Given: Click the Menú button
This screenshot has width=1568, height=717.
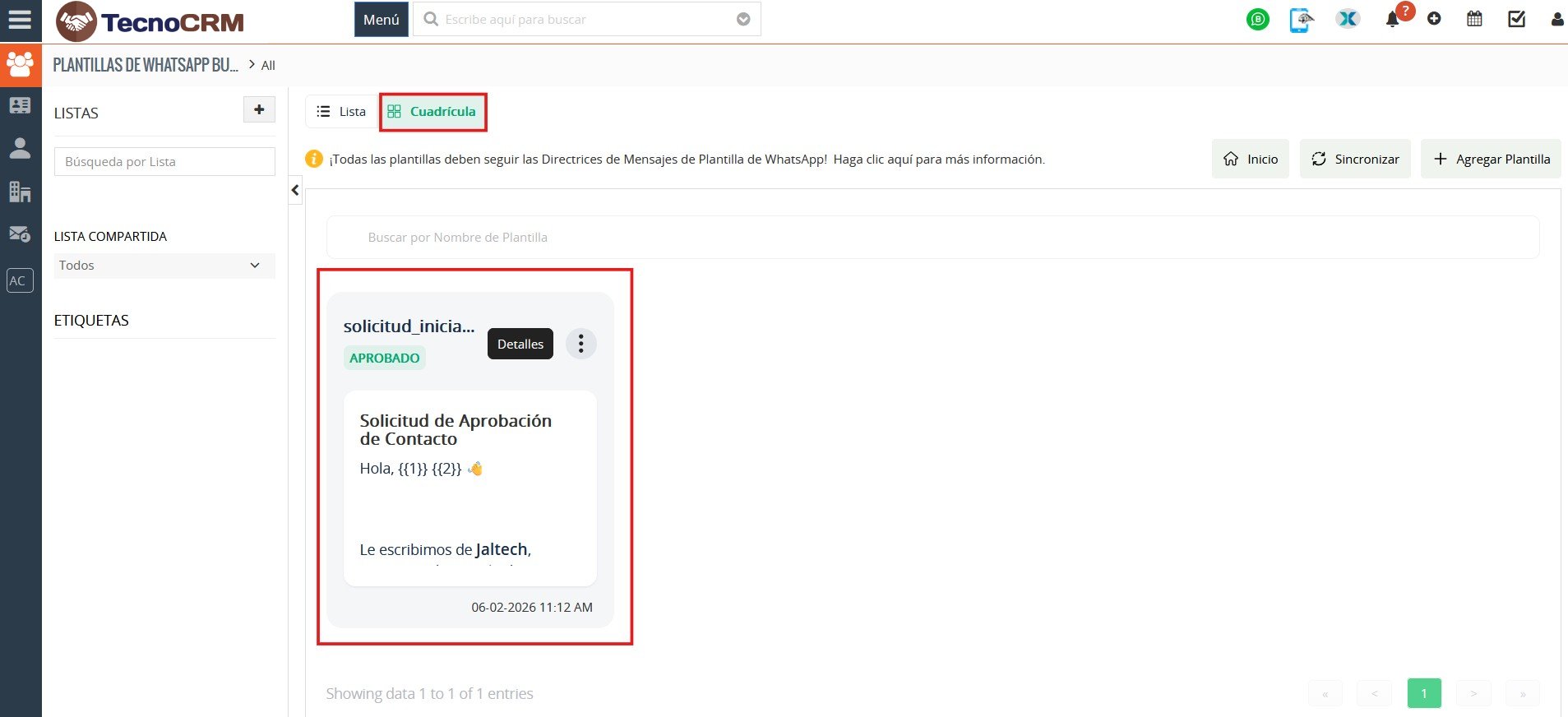Looking at the screenshot, I should (381, 20).
